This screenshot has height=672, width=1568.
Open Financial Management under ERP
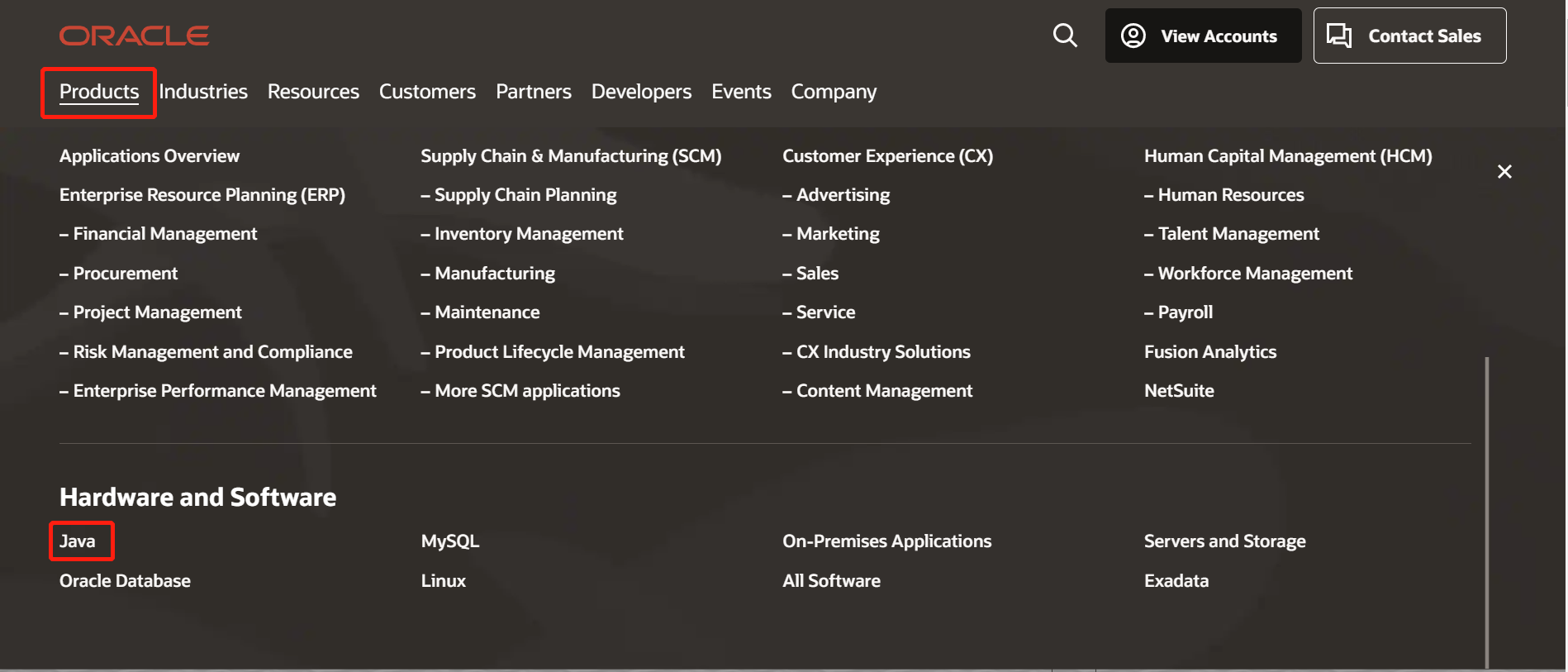tap(164, 234)
